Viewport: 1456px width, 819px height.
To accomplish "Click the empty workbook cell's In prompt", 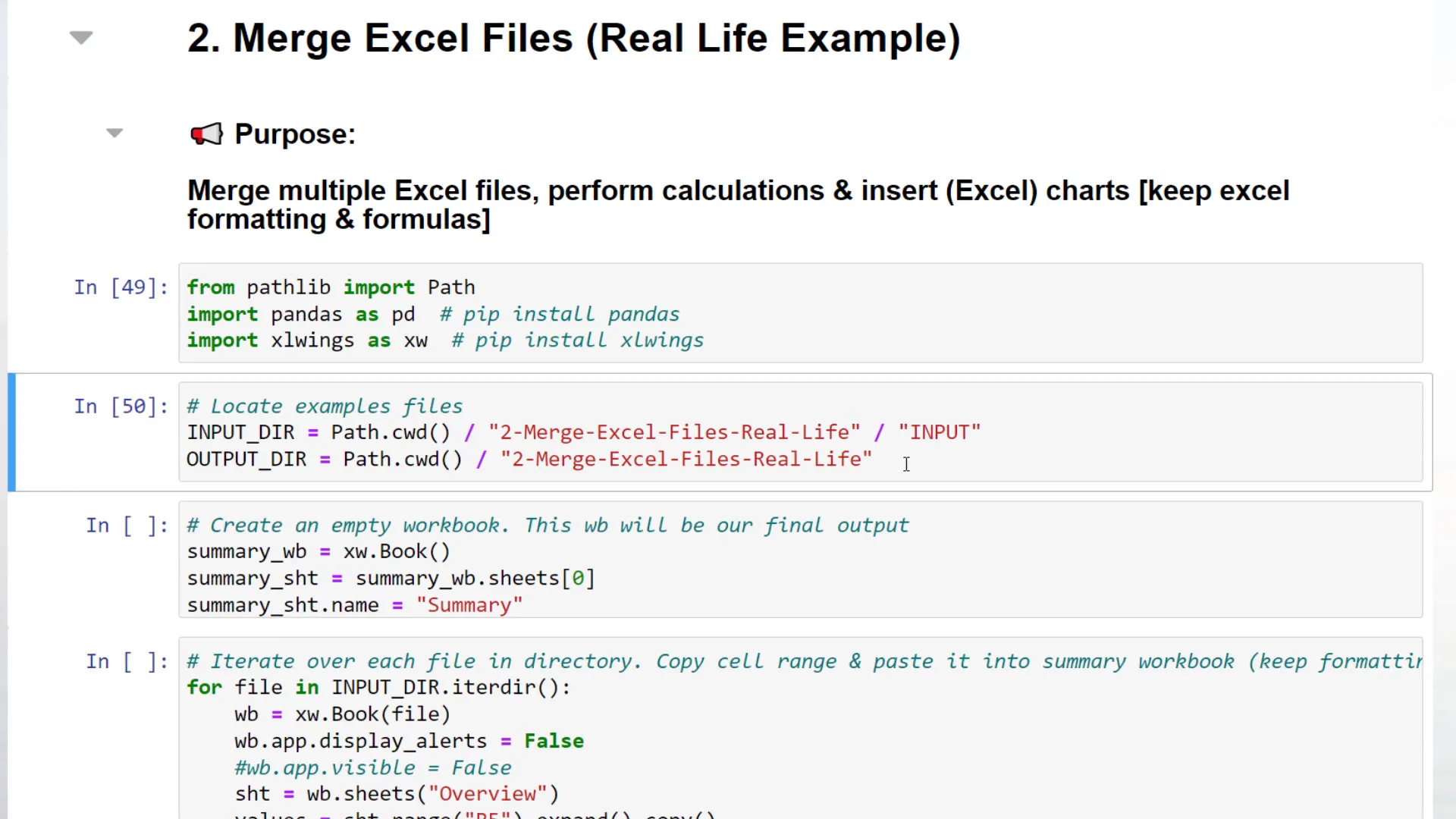I will 126,526.
